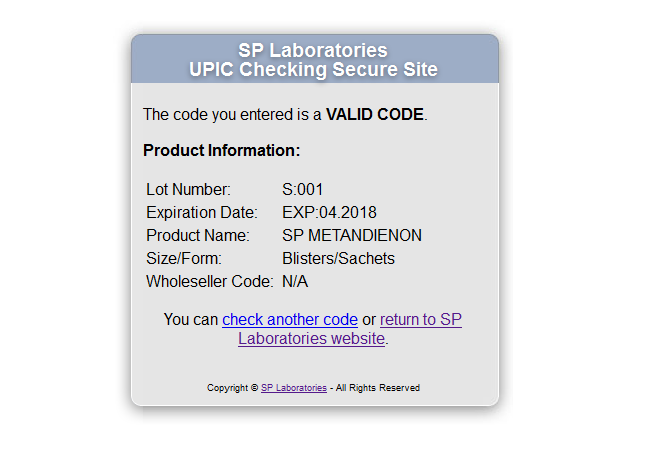Click the expiration value EXP:04.2018

(329, 213)
